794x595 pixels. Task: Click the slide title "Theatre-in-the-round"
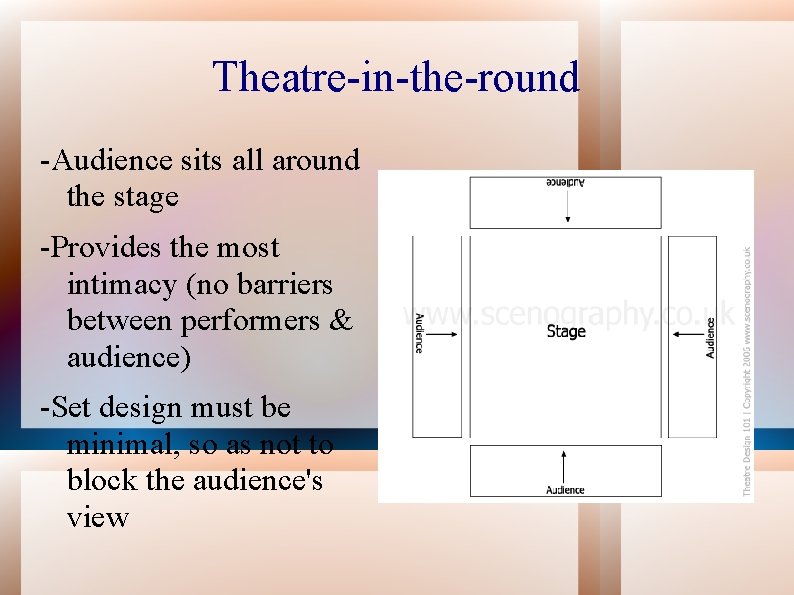(x=396, y=76)
